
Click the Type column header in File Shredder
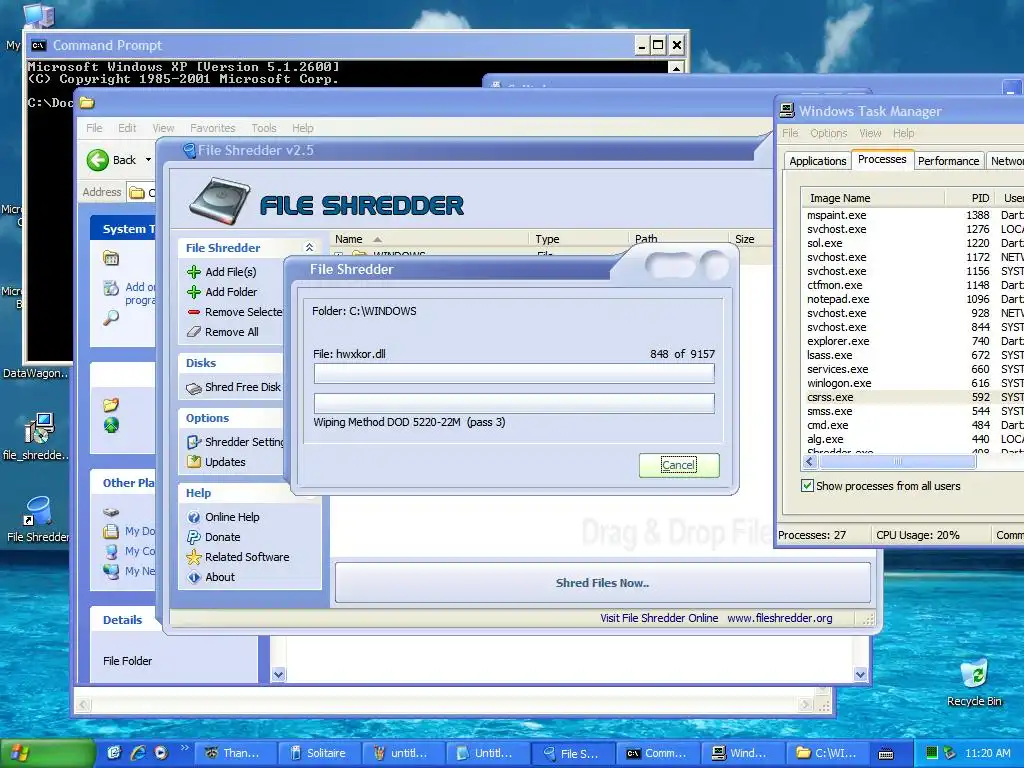[x=577, y=239]
